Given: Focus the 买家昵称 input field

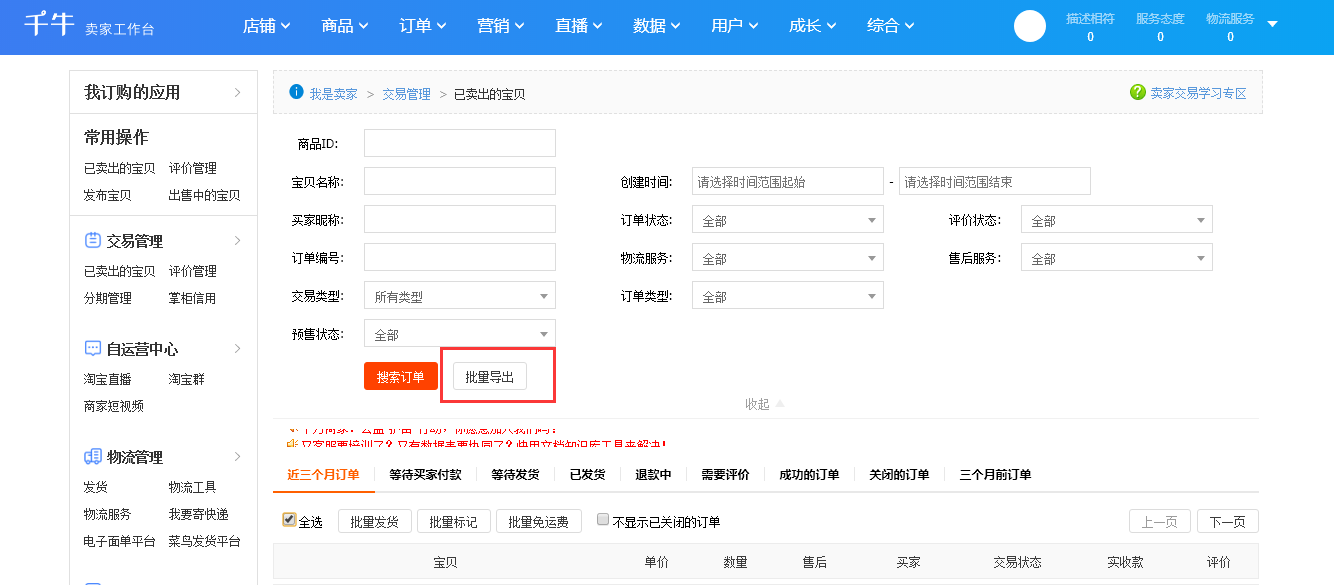Looking at the screenshot, I should [x=460, y=219].
